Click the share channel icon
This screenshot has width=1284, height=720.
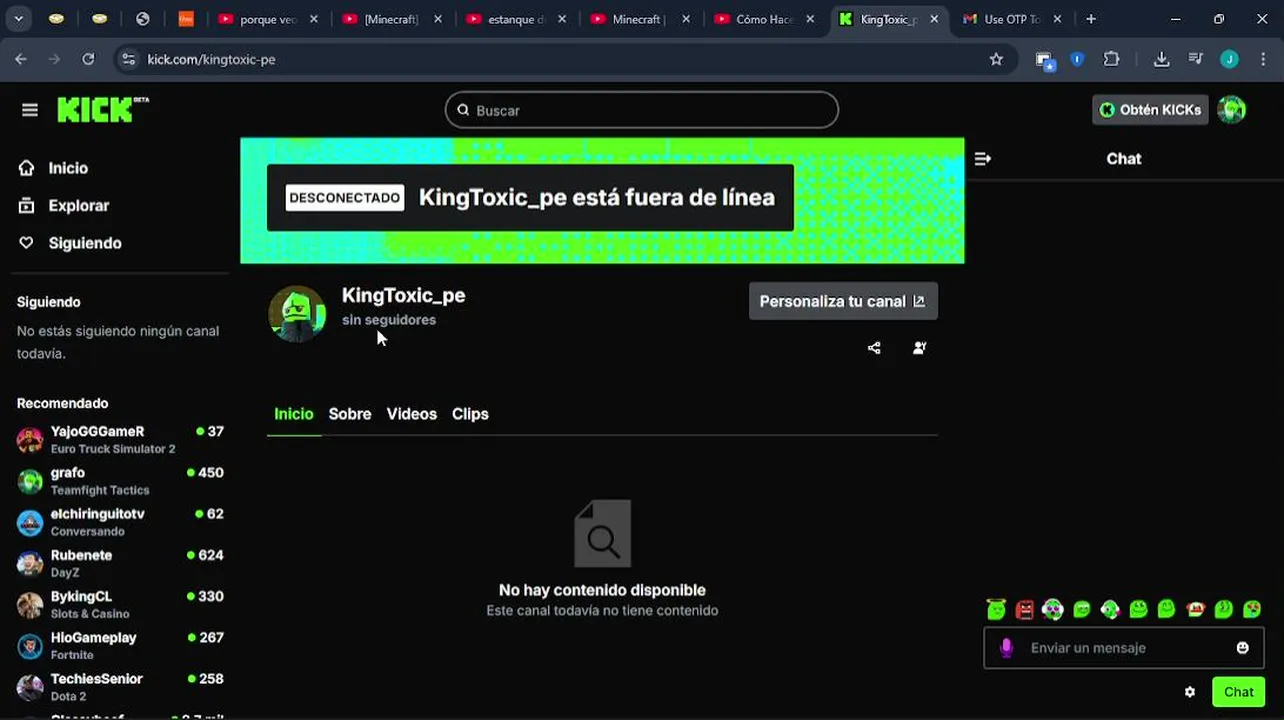pos(874,348)
